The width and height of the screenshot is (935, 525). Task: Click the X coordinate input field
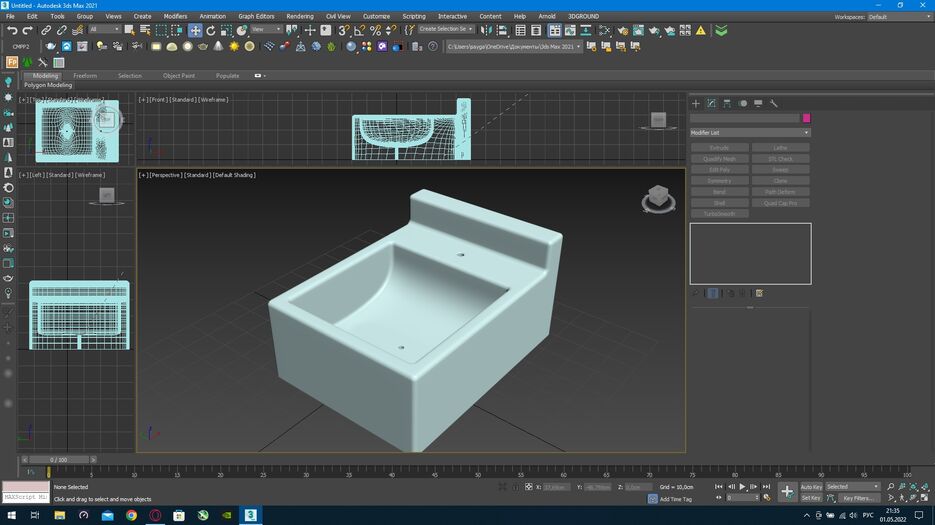click(x=555, y=487)
